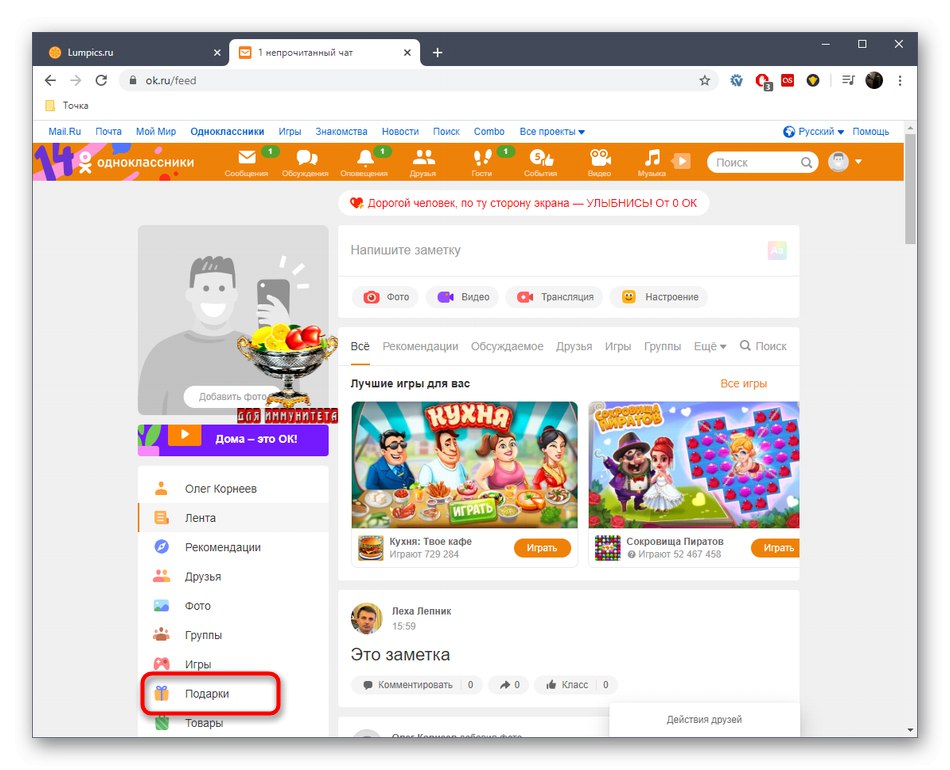Open the Mail.Ru link
The width and height of the screenshot is (950, 770).
click(65, 131)
